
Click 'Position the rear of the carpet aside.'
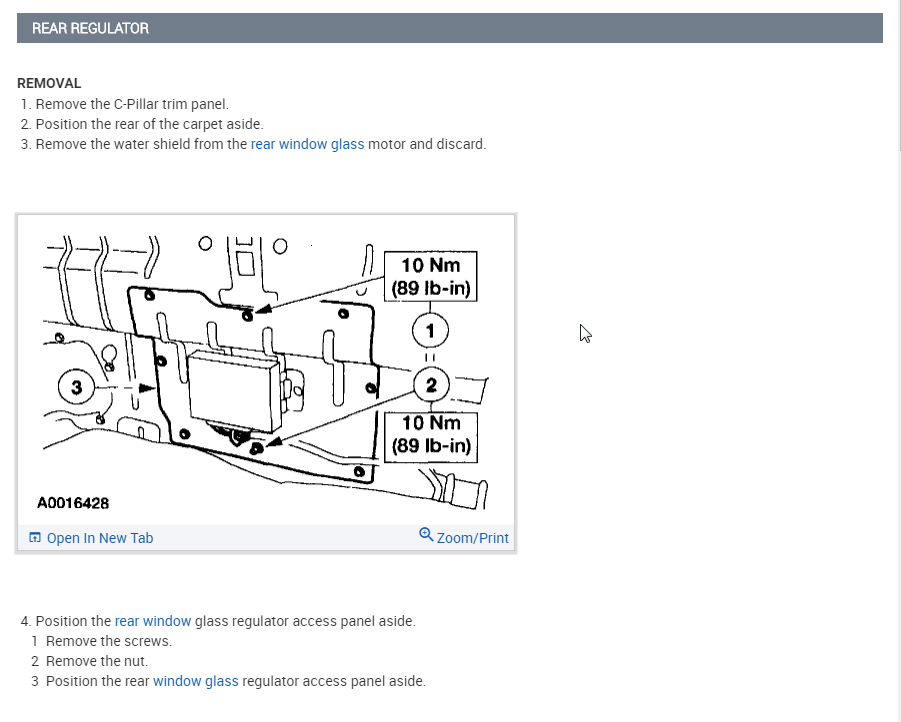[x=149, y=124]
